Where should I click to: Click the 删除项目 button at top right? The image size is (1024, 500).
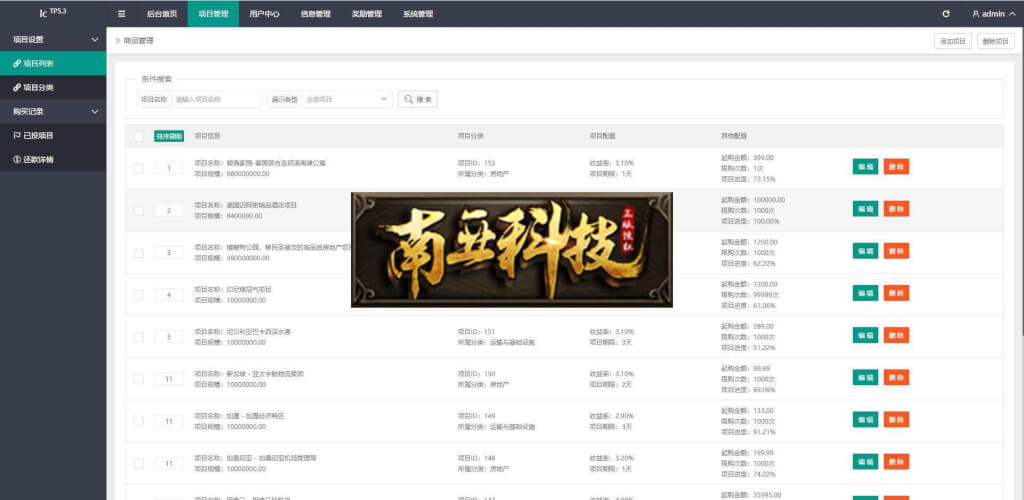[996, 41]
